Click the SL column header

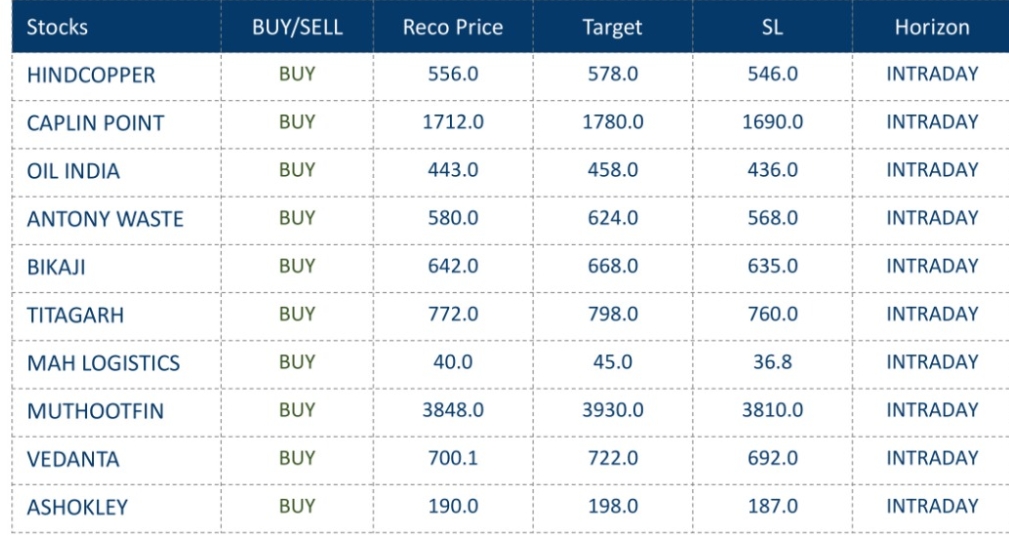point(772,27)
